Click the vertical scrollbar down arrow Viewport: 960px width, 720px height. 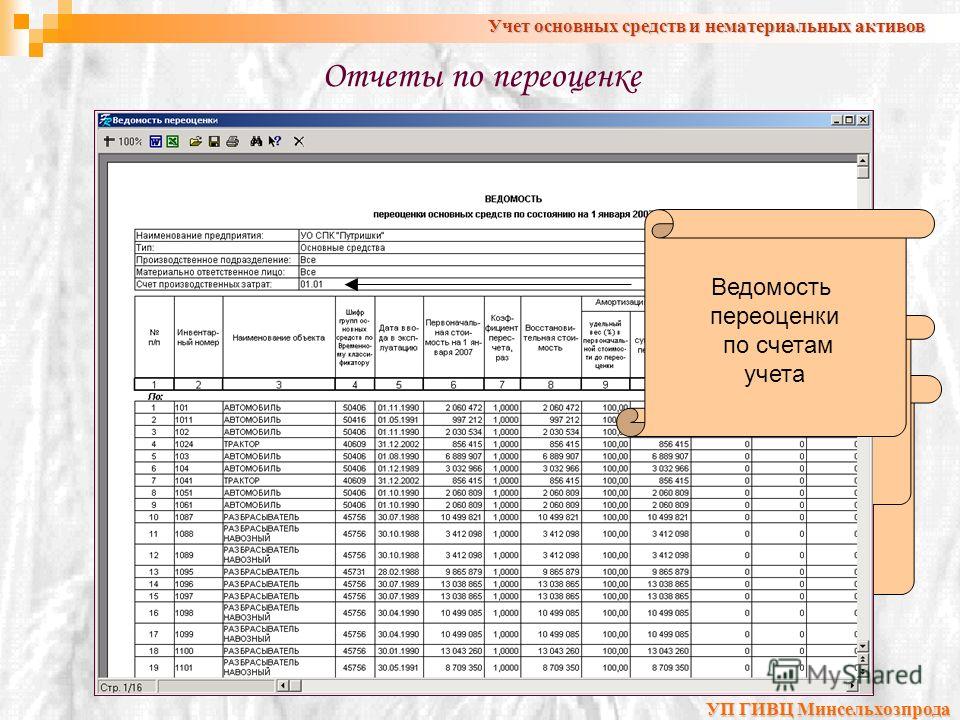click(863, 647)
